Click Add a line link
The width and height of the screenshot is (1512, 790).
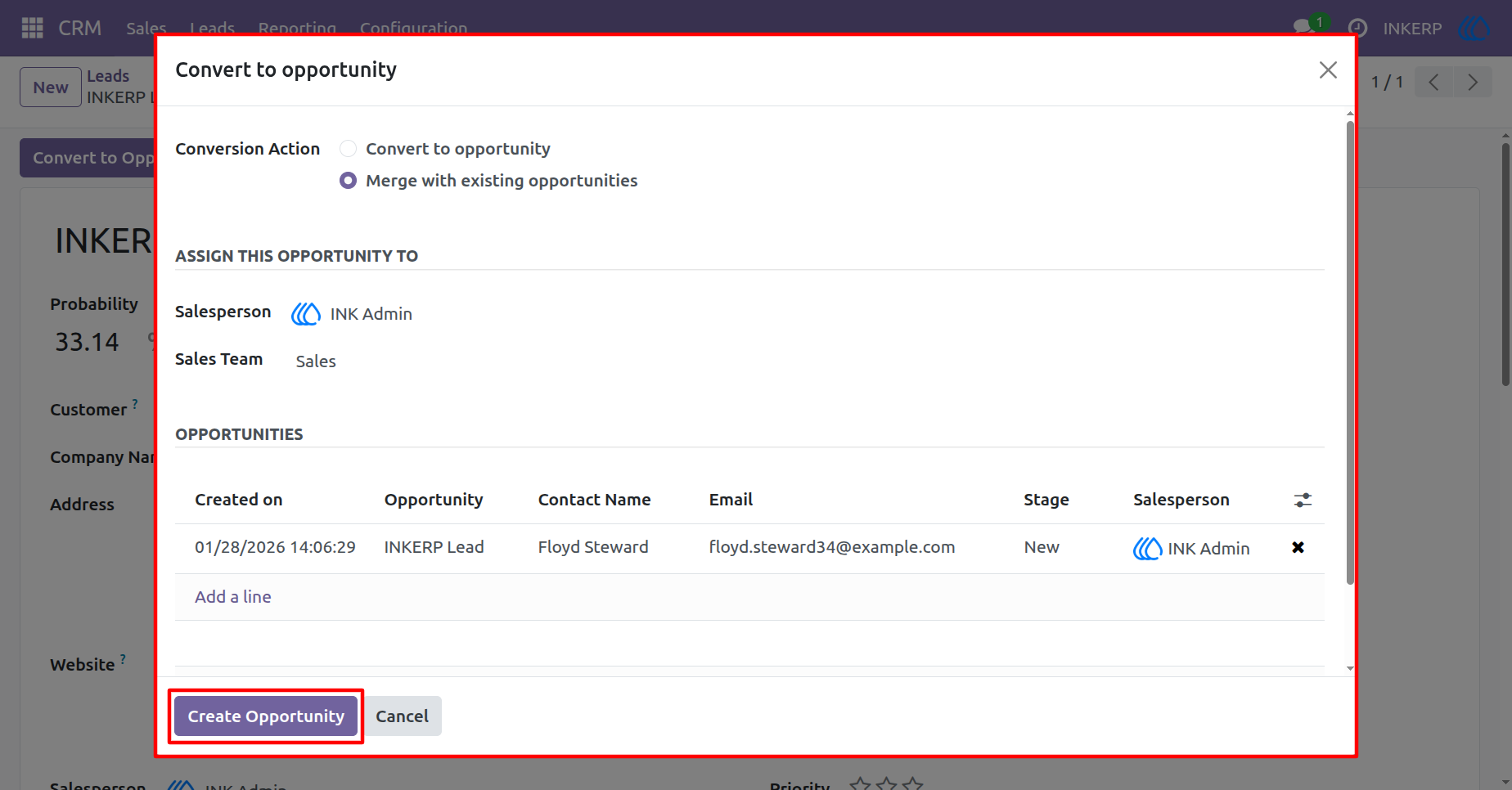coord(232,597)
